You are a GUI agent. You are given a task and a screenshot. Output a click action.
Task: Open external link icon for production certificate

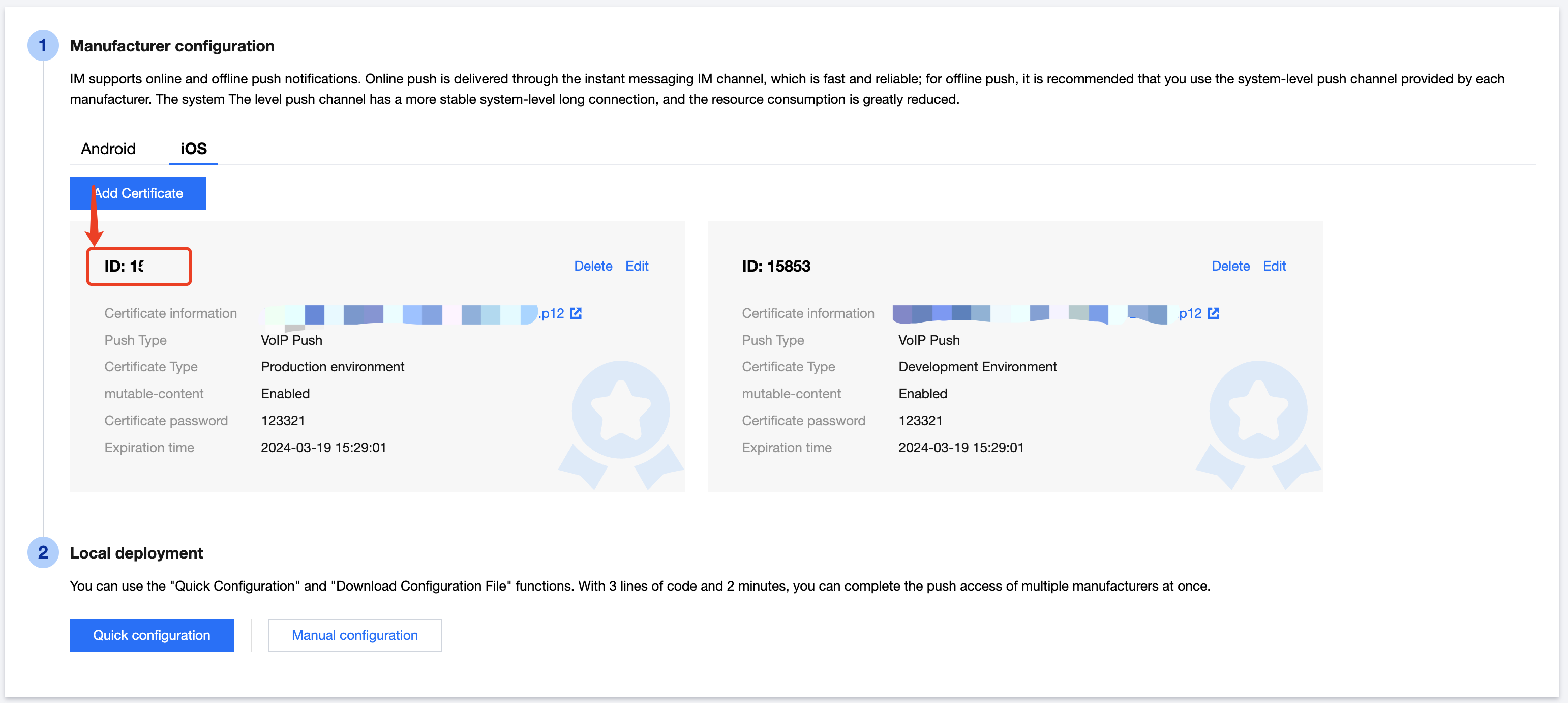(x=576, y=313)
